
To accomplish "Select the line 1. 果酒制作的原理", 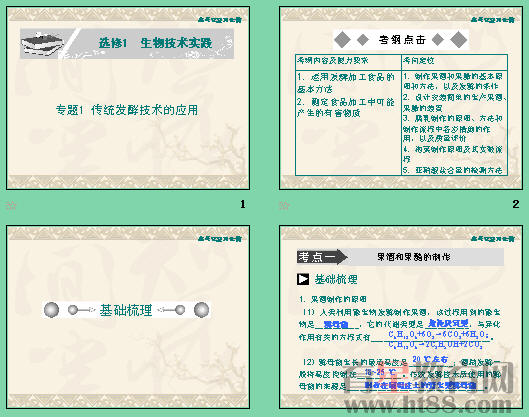I will pos(333,299).
